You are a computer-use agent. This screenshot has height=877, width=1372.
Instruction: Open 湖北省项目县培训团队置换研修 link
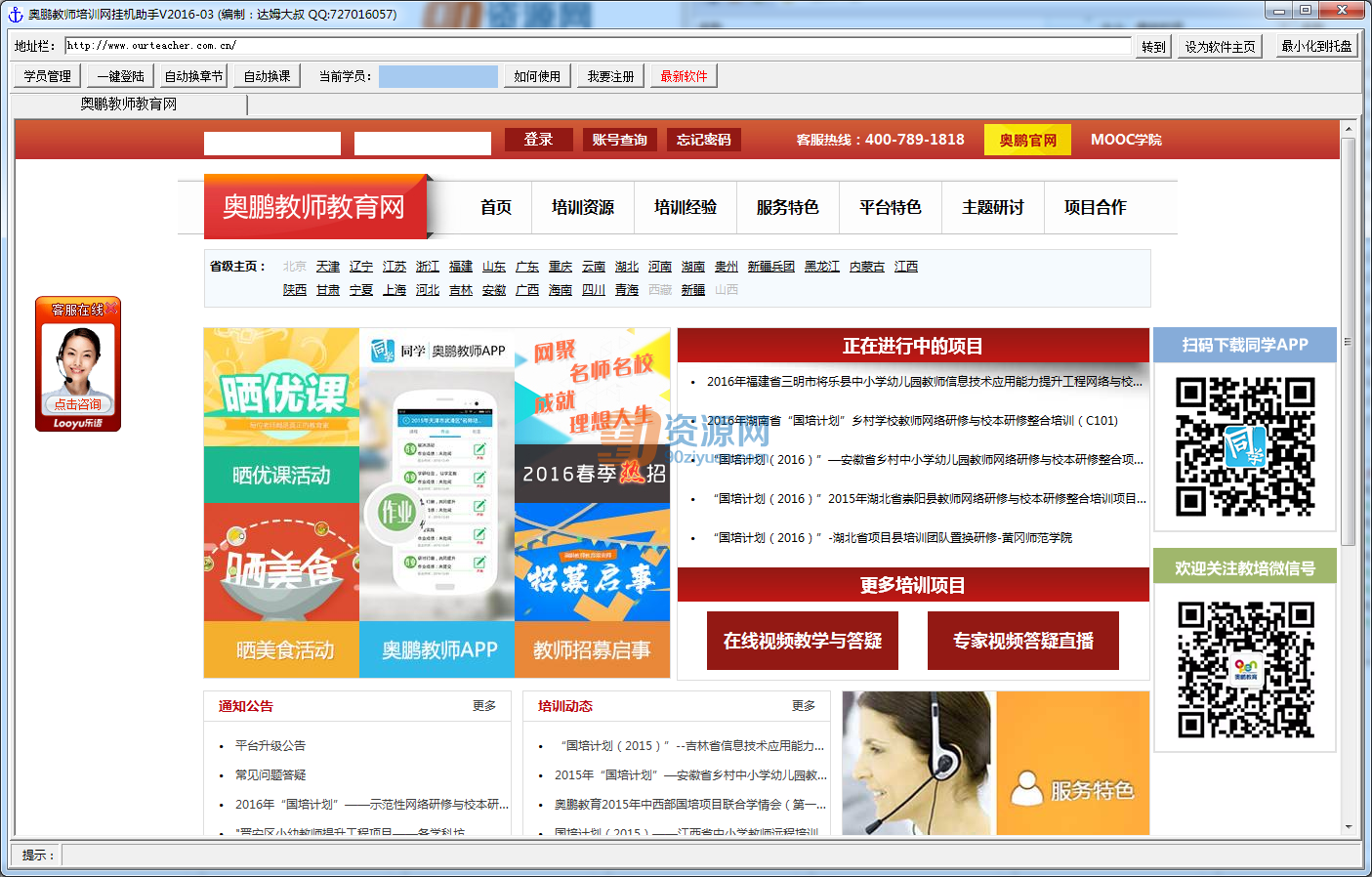893,538
